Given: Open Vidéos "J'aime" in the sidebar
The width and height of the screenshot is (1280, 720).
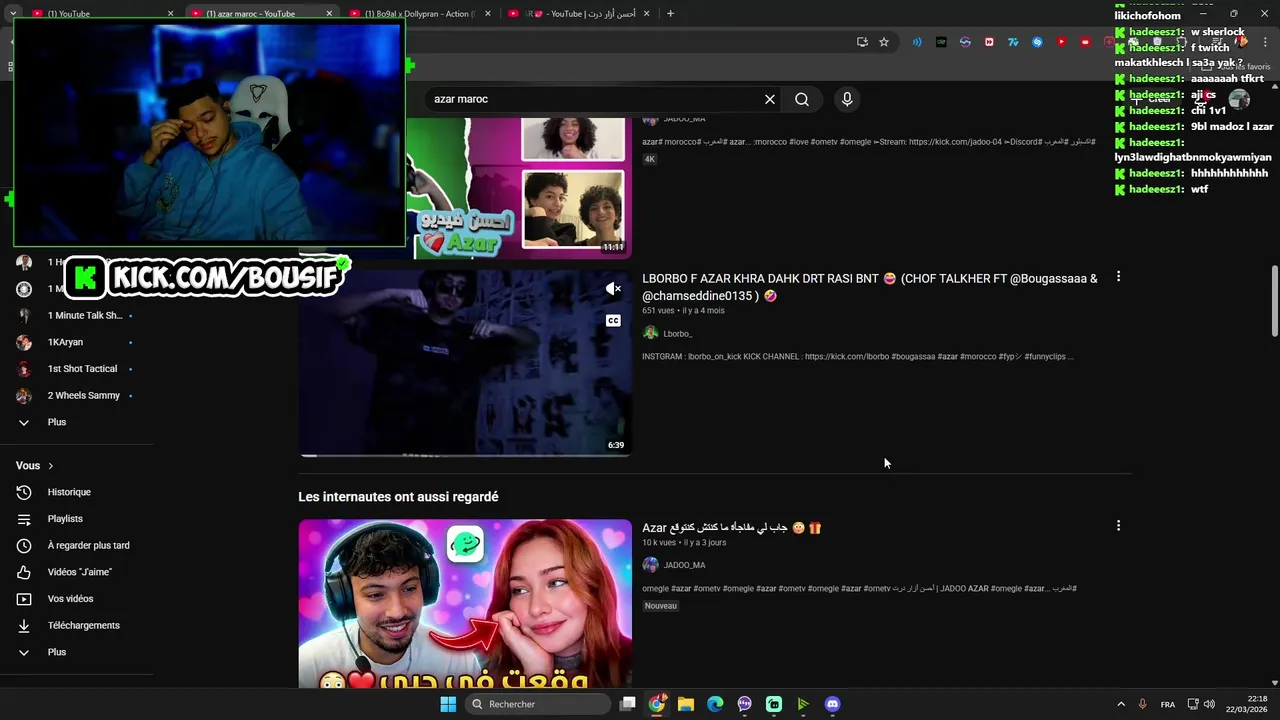Looking at the screenshot, I should (x=80, y=572).
